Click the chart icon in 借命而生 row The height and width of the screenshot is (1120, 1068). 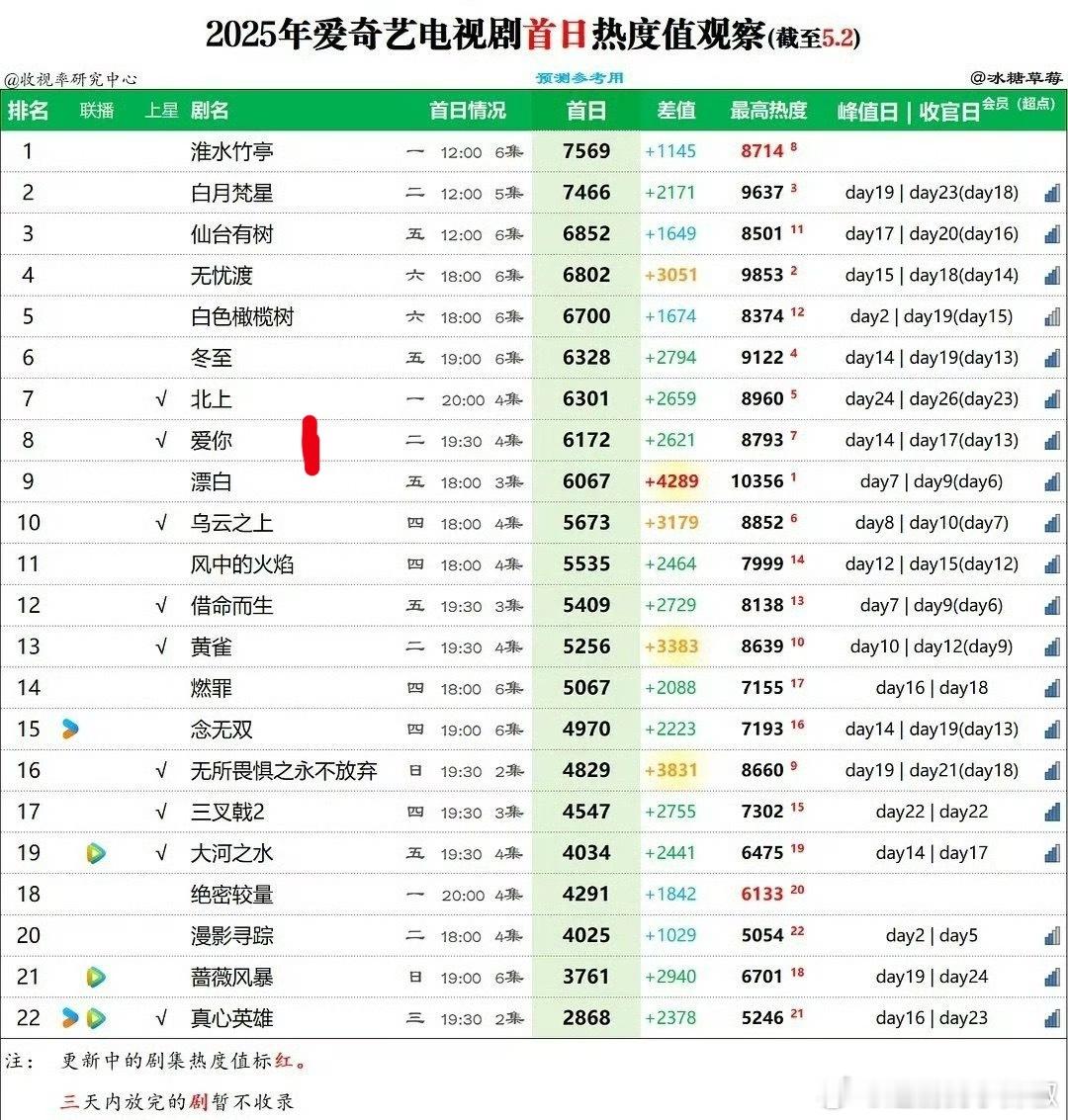(1051, 606)
